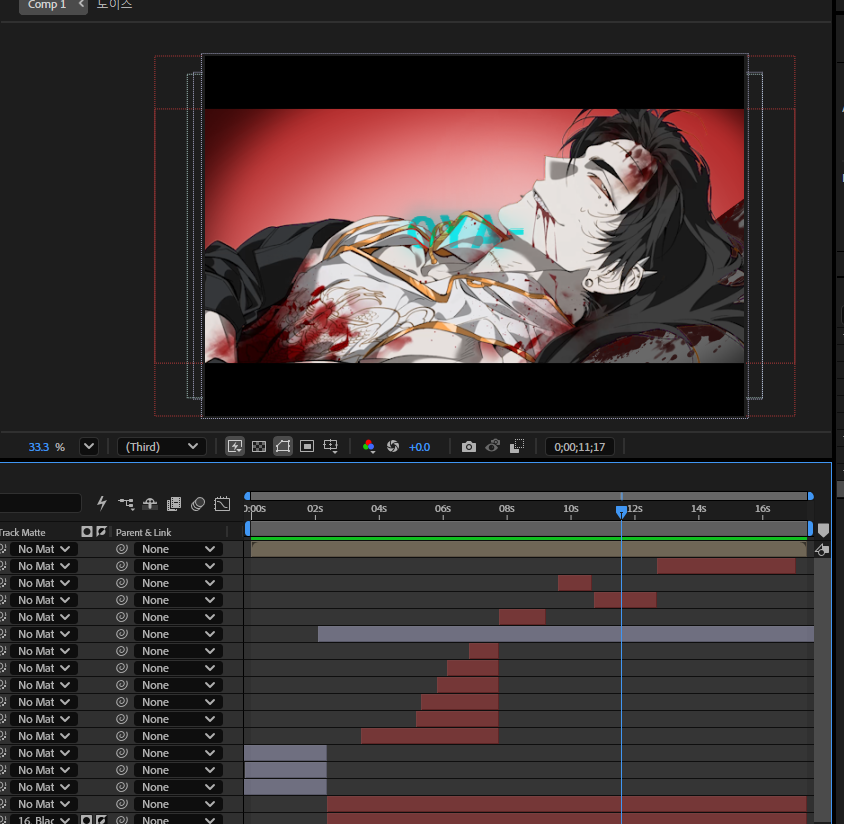The image size is (844, 824).
Task: Click the shape icon below the marker bin
Action: (822, 550)
